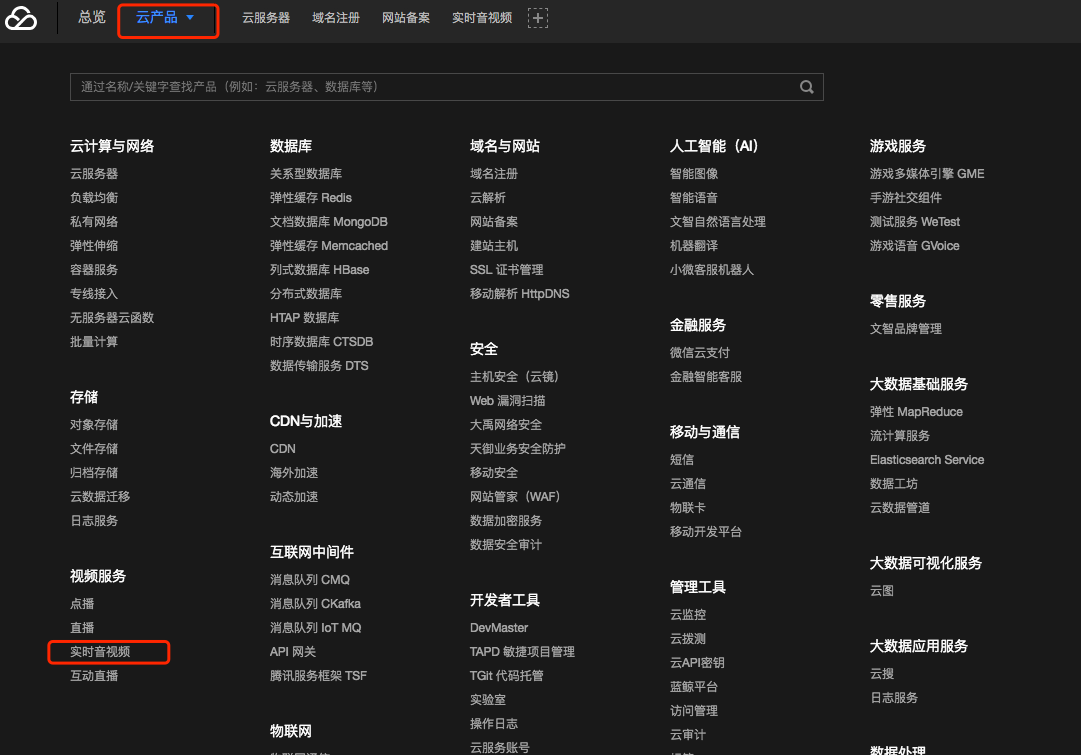Open 无服务器云函数 product link
This screenshot has height=755, width=1081.
click(x=112, y=318)
